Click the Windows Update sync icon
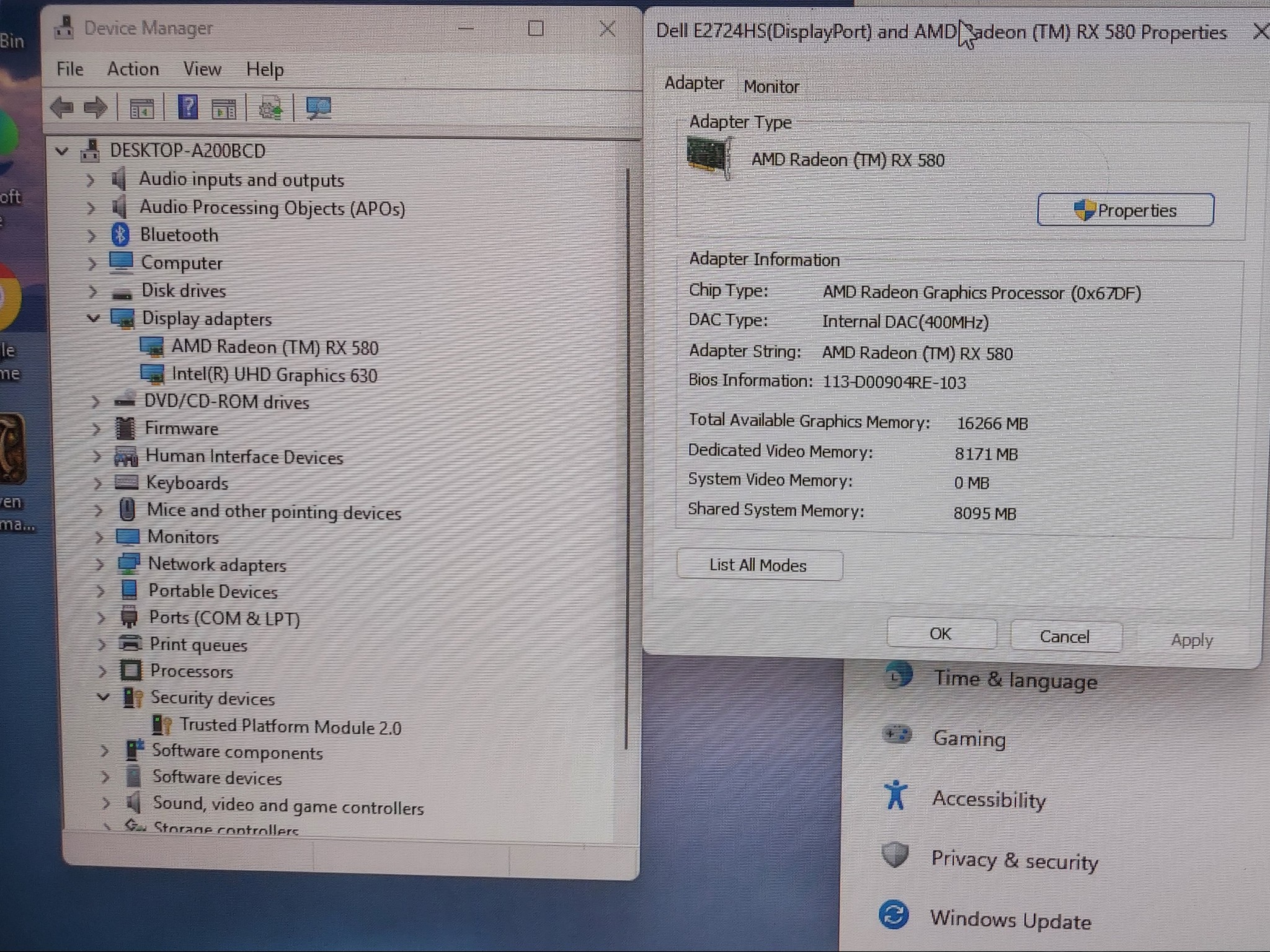The image size is (1270, 952). tap(894, 915)
